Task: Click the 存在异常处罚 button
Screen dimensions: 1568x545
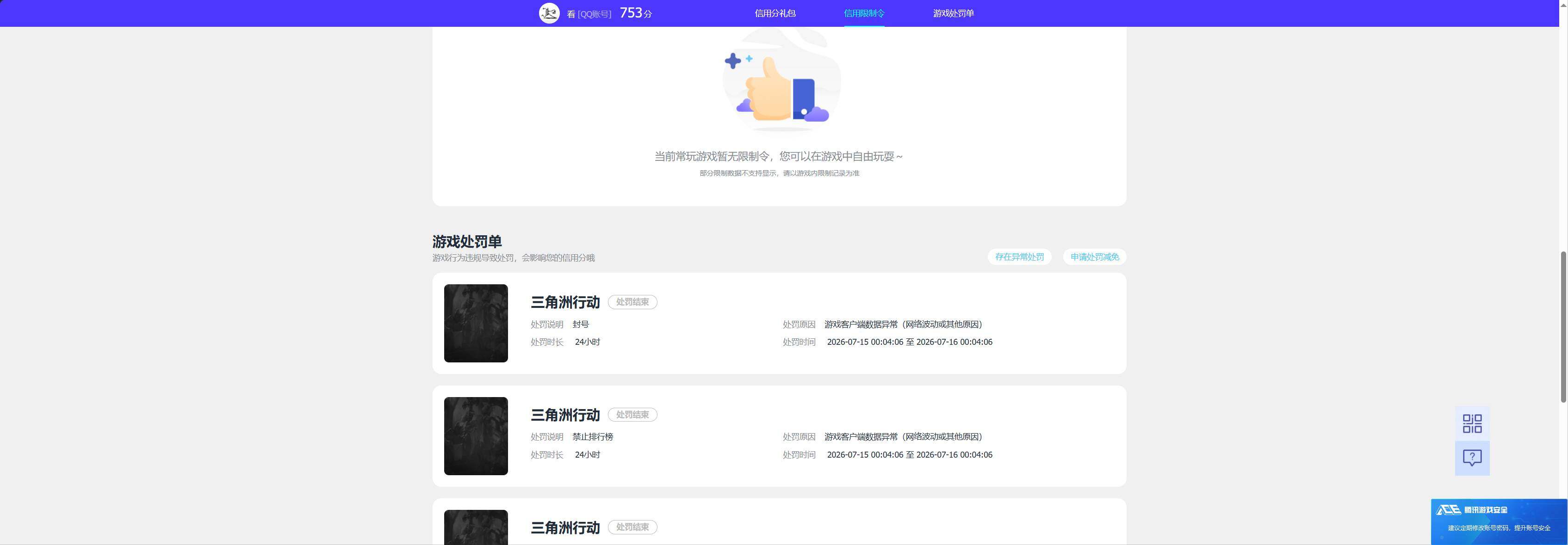Action: (1019, 257)
